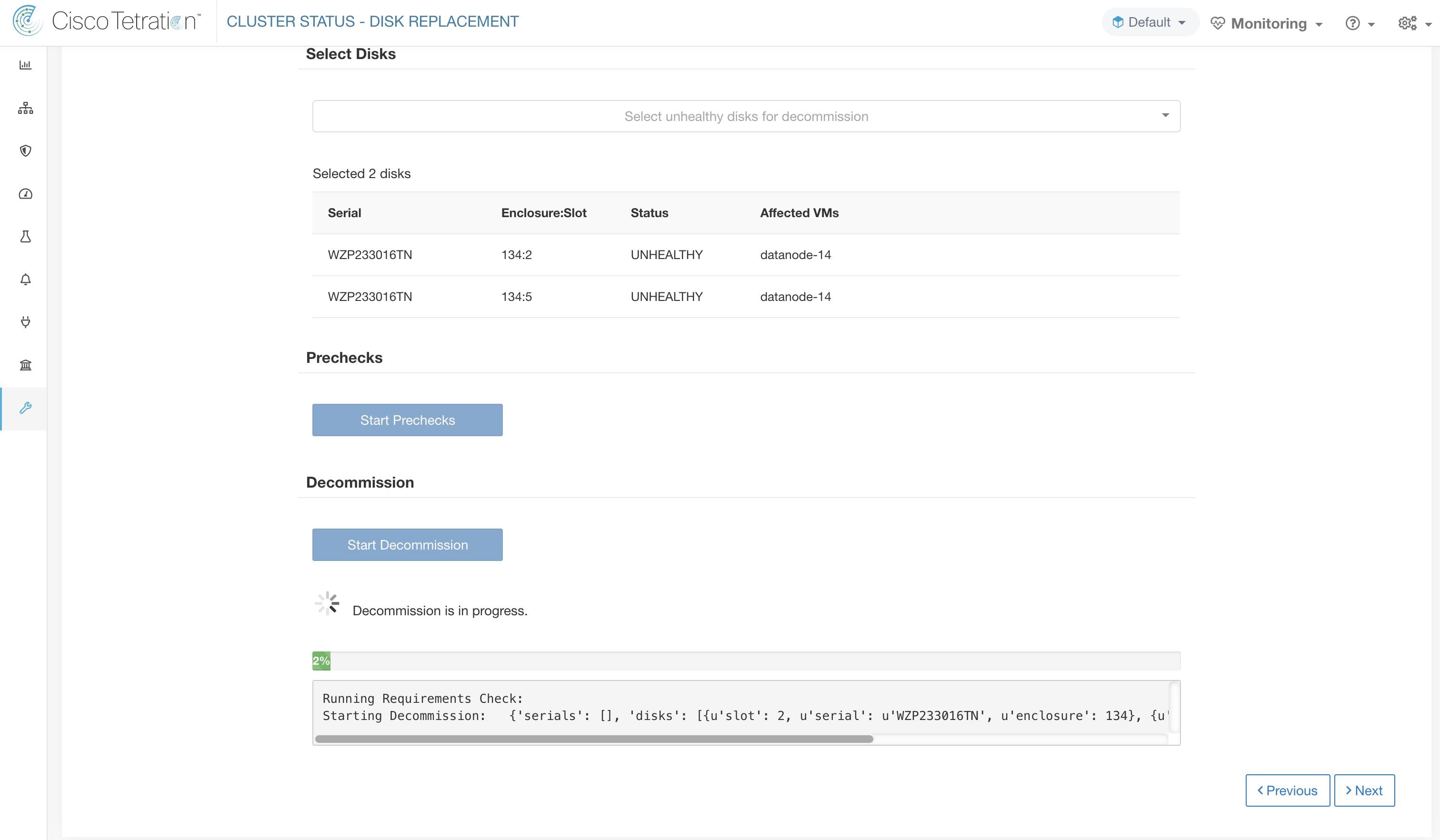This screenshot has width=1440, height=840.
Task: Open the Default tenant dropdown
Action: 1149,22
